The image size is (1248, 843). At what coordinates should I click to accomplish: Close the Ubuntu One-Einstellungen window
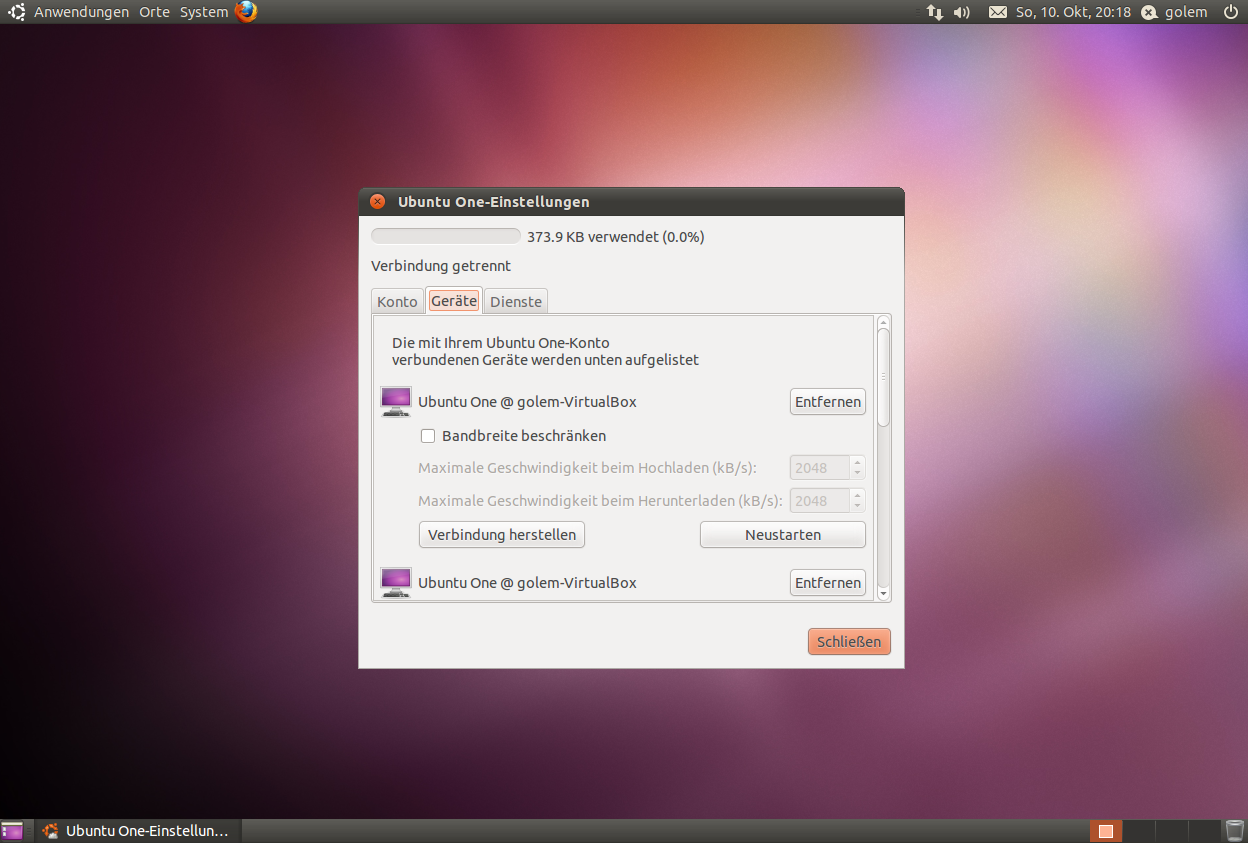tap(377, 202)
